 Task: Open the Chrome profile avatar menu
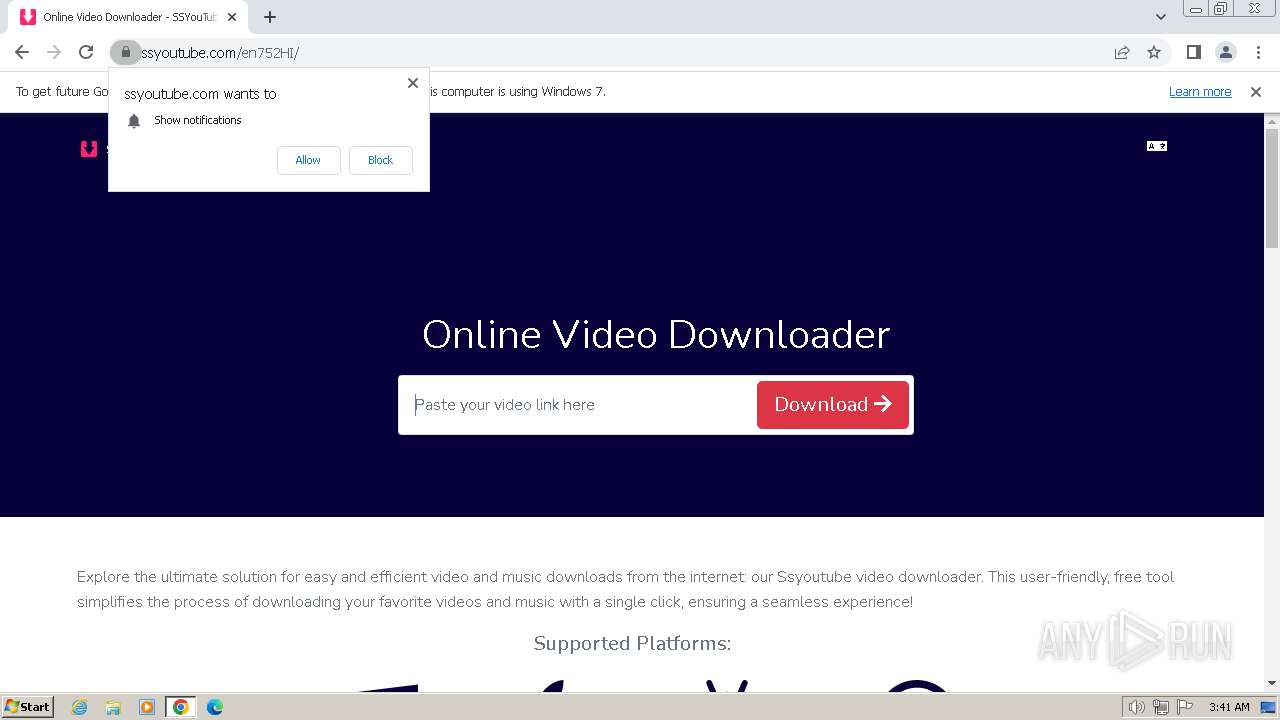[x=1225, y=53]
